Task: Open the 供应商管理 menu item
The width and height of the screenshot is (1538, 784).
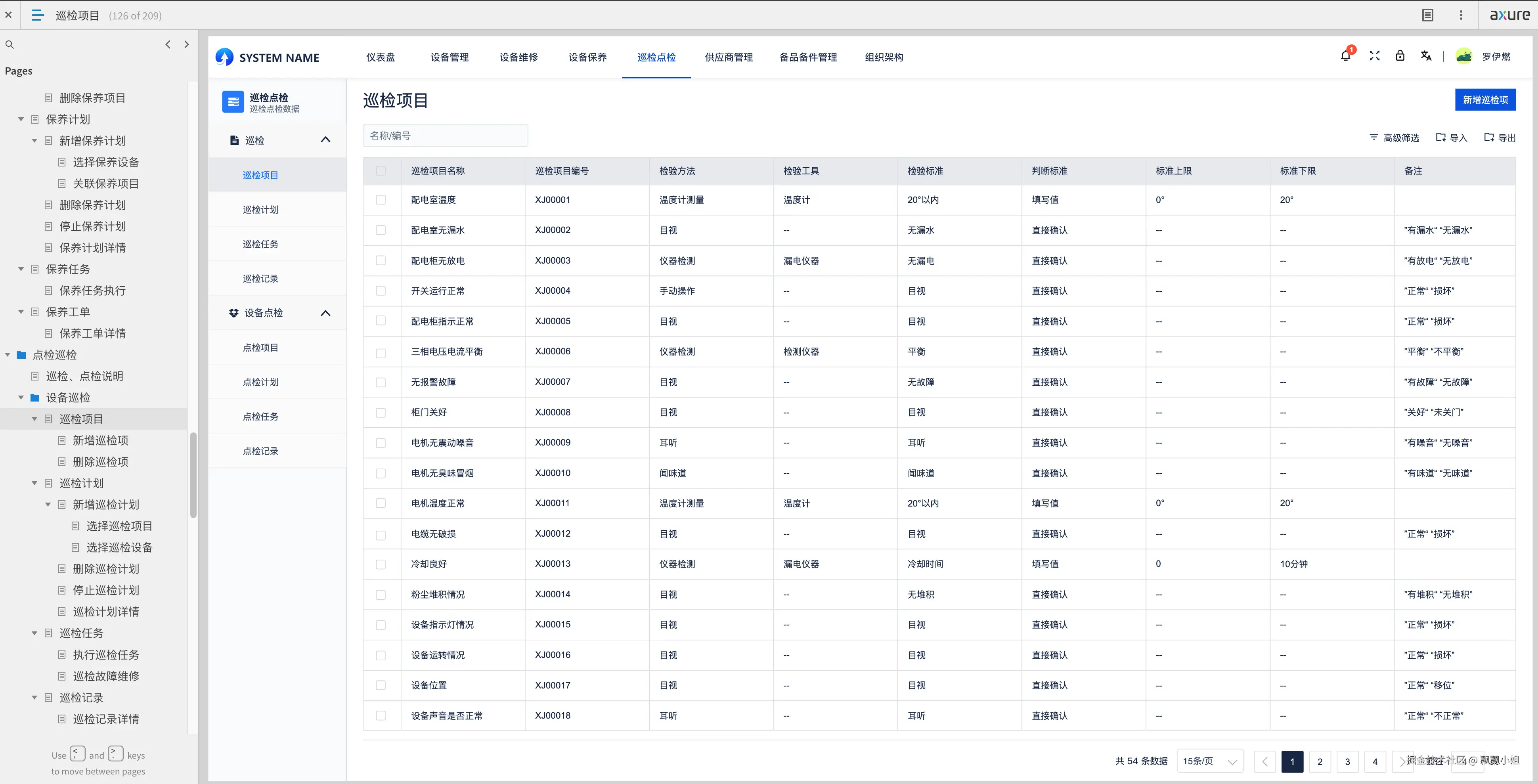Action: [x=729, y=57]
